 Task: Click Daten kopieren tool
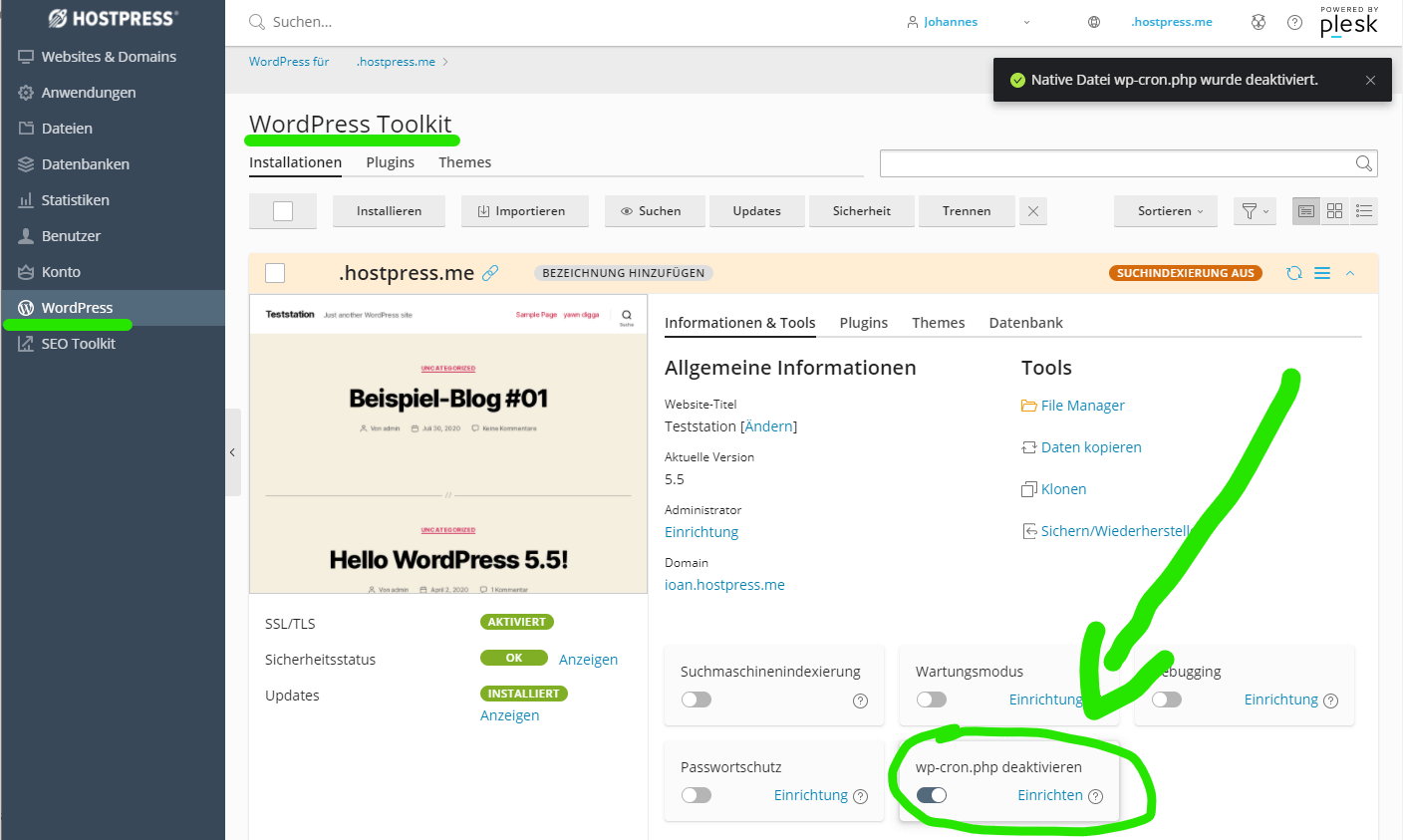(x=1081, y=447)
